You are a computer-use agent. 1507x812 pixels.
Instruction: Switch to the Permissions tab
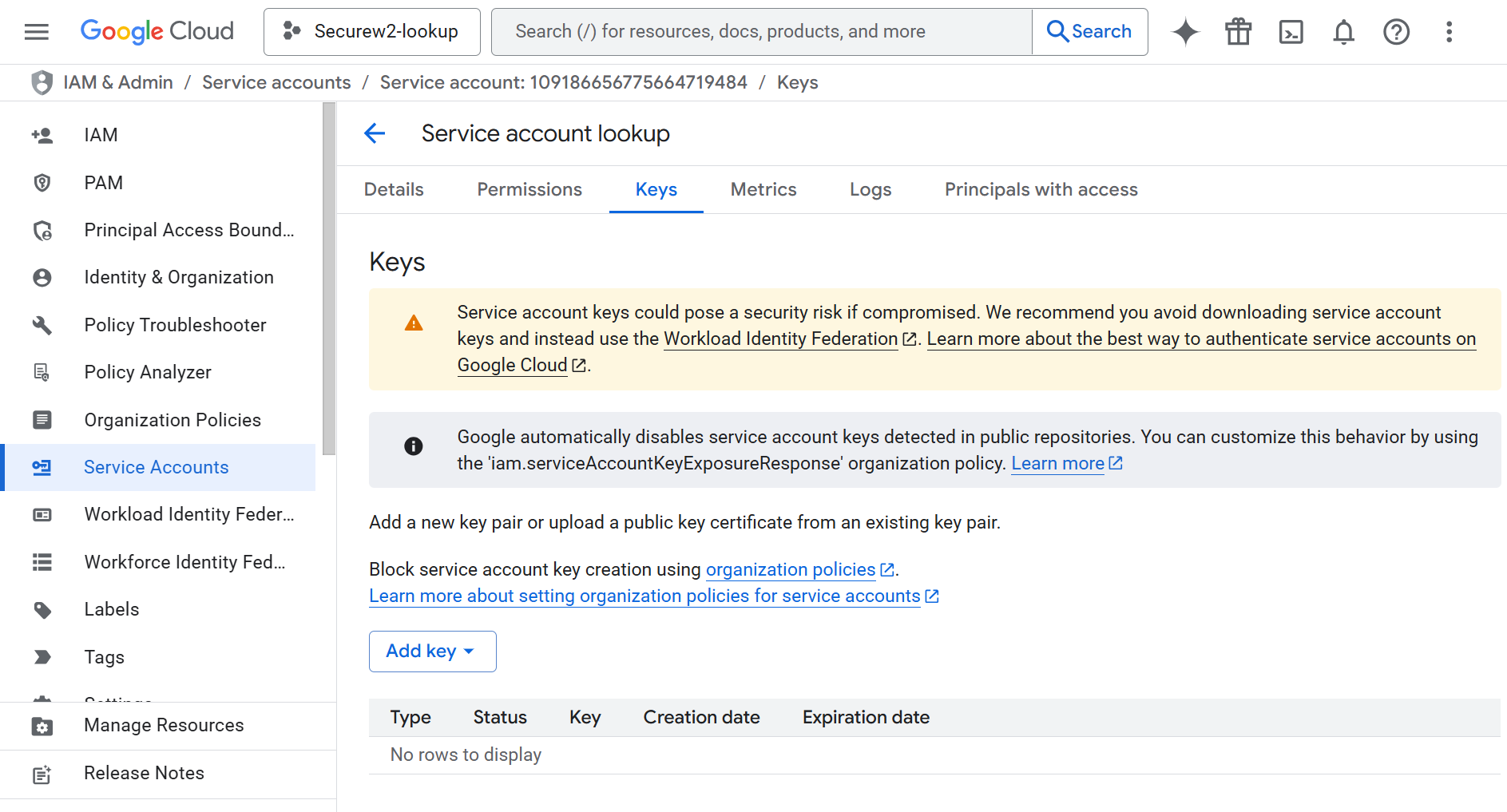click(x=529, y=190)
